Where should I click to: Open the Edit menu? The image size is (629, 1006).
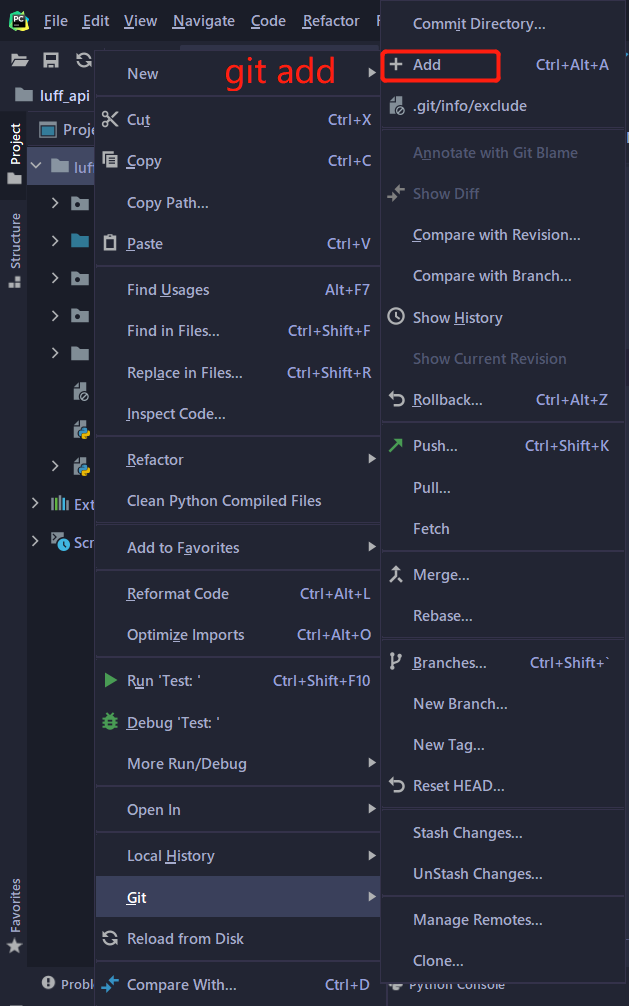[96, 21]
